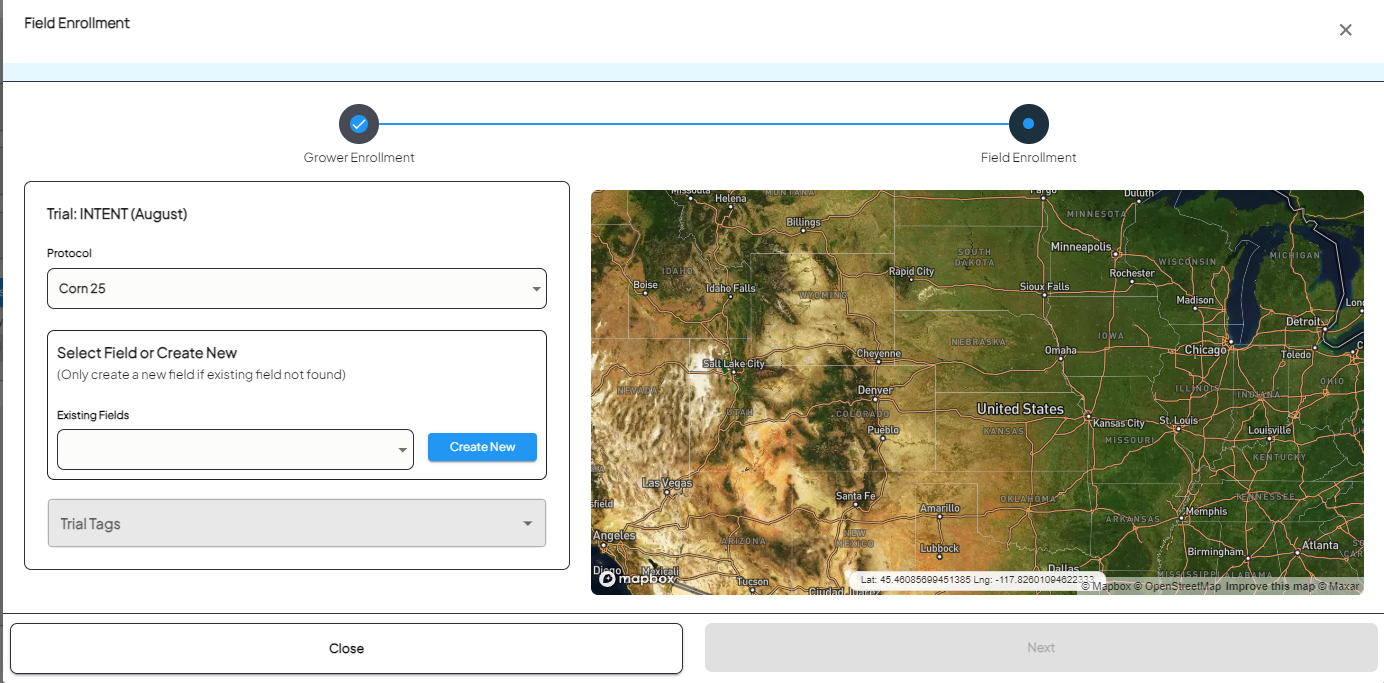This screenshot has height=683, width=1384.
Task: Click Billings on the map
Action: [803, 223]
